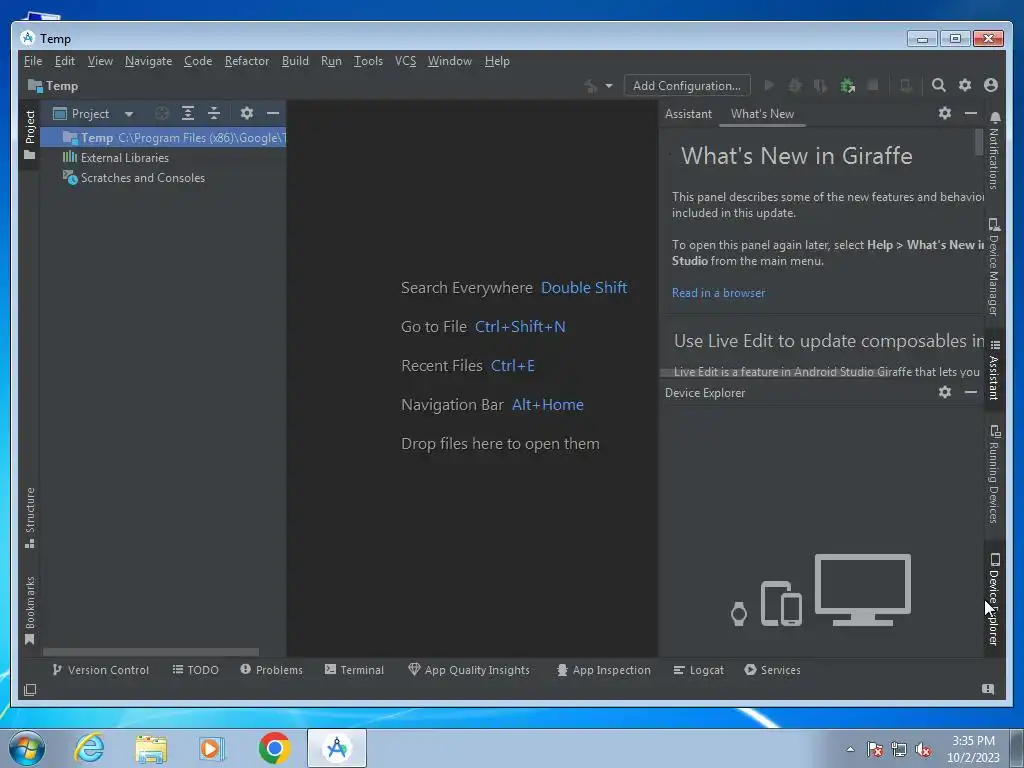This screenshot has height=768, width=1024.
Task: Click the Select Opened File target icon
Action: pos(161,113)
